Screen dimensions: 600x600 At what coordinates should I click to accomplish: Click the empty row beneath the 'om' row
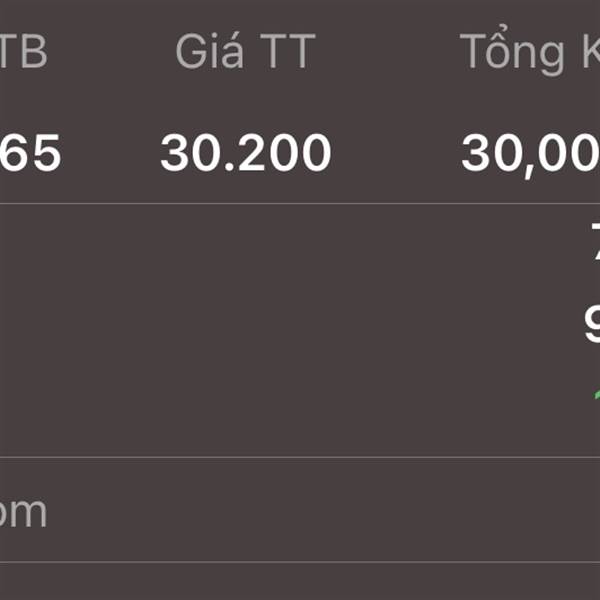click(x=300, y=581)
